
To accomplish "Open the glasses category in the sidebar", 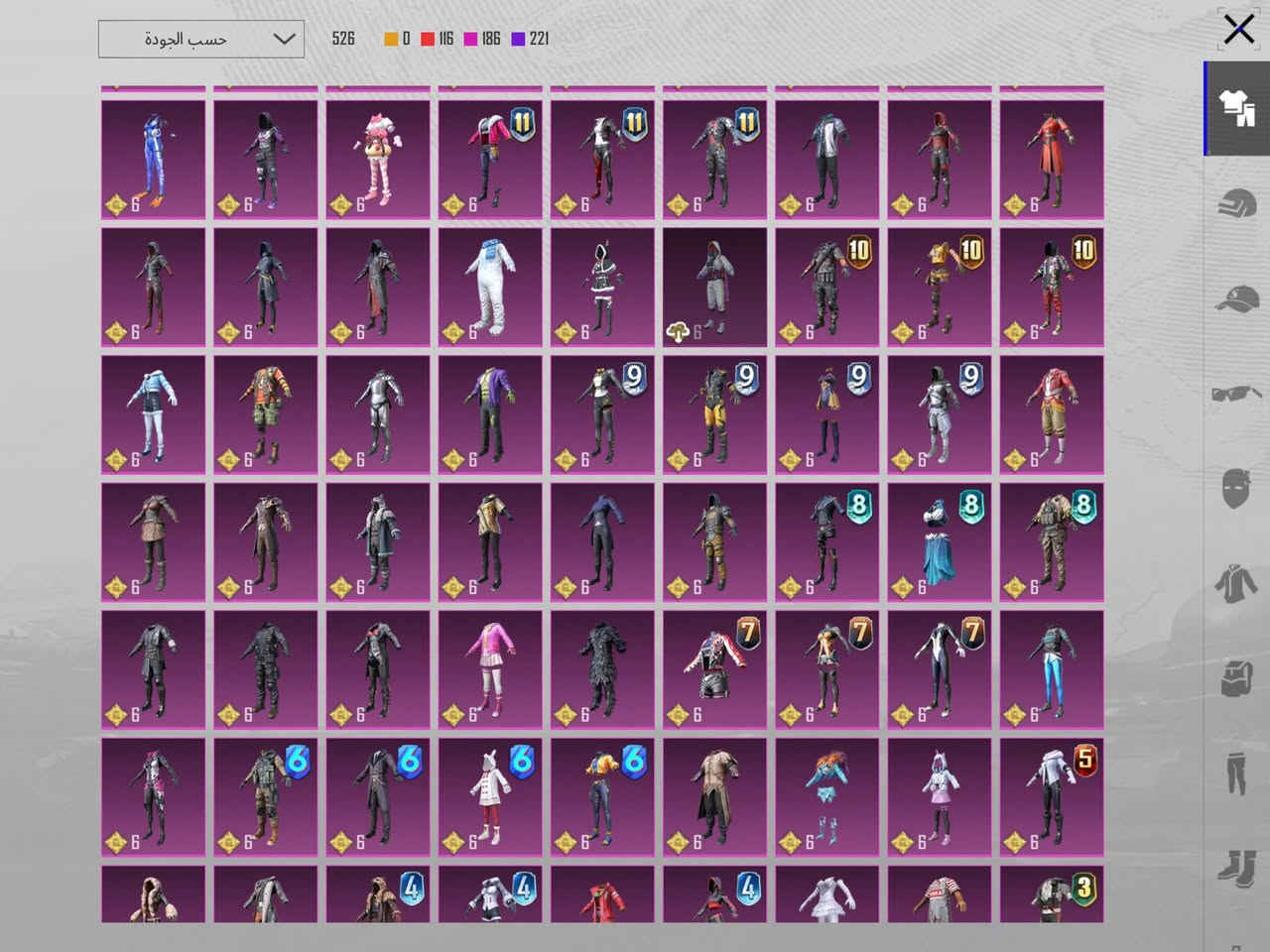I will 1236,394.
